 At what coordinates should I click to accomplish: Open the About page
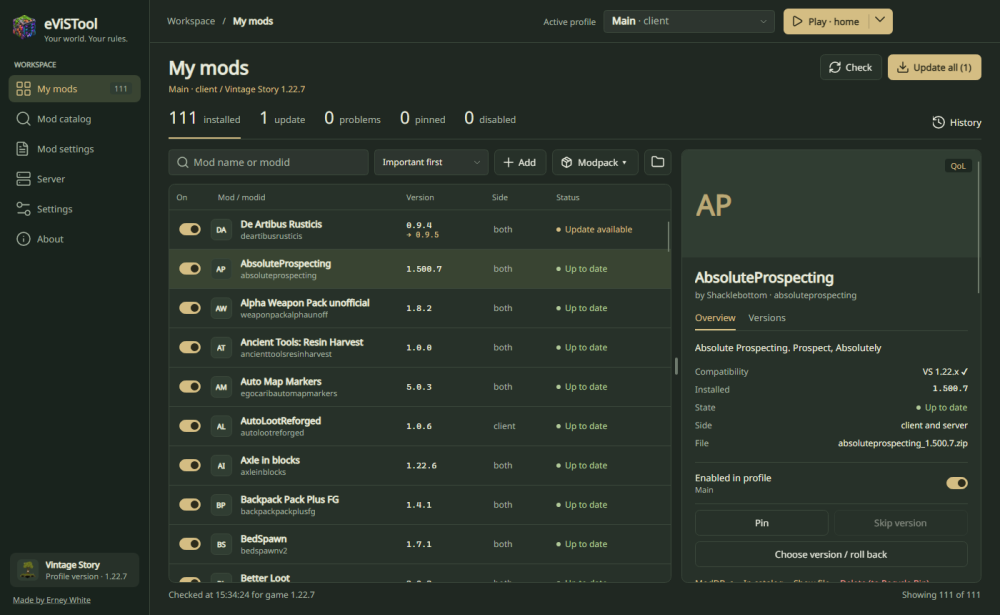point(75,239)
